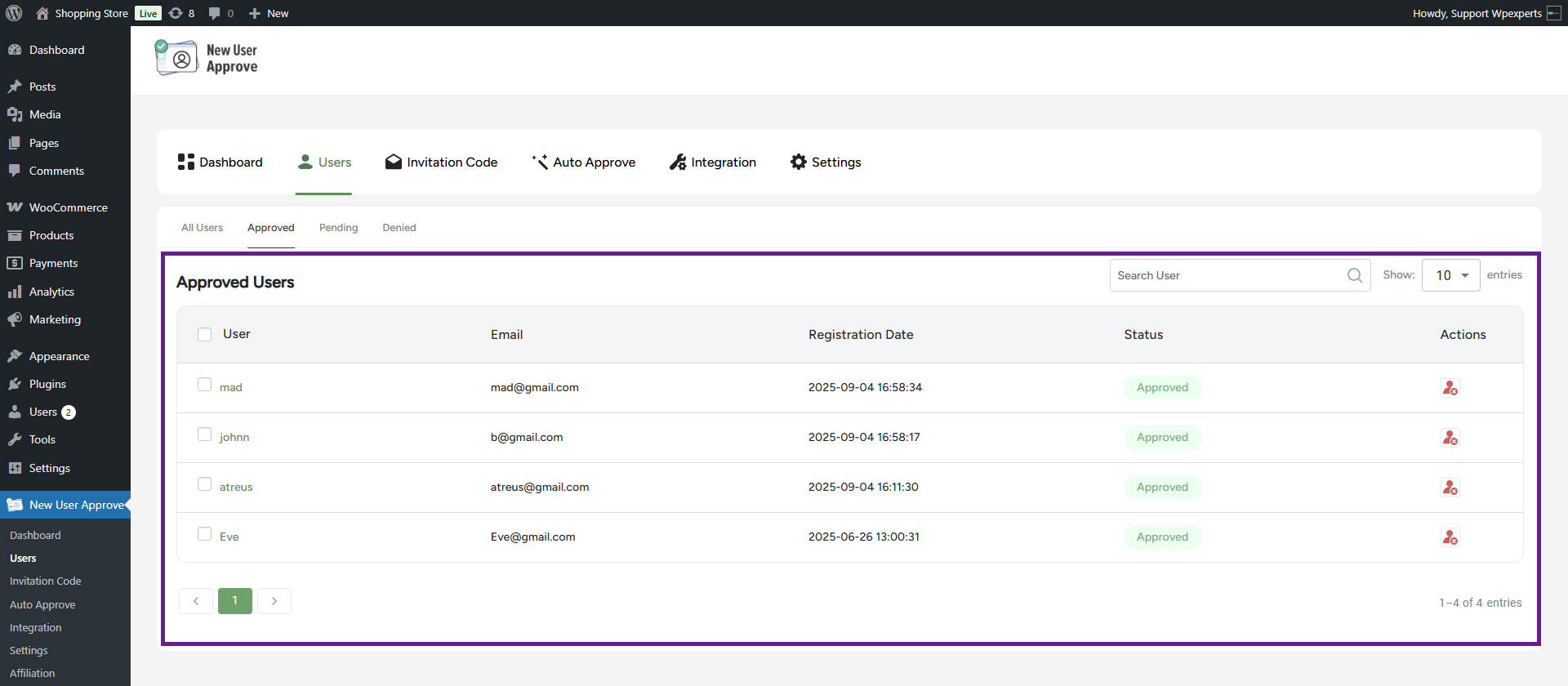Click the New User Approve logo
The width and height of the screenshot is (1568, 686).
[207, 59]
